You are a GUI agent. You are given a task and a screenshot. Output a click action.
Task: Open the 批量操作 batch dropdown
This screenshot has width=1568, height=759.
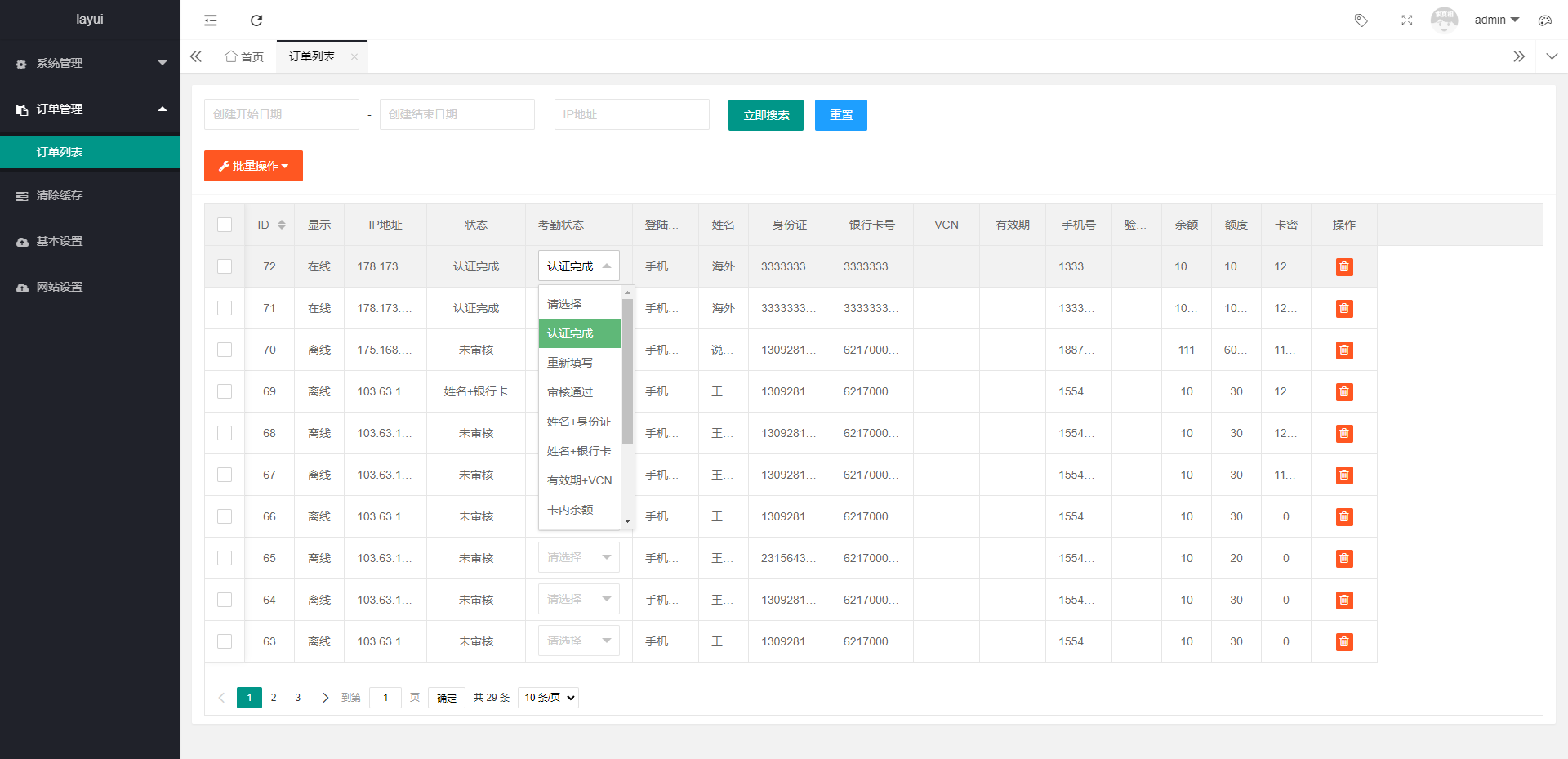pos(253,166)
